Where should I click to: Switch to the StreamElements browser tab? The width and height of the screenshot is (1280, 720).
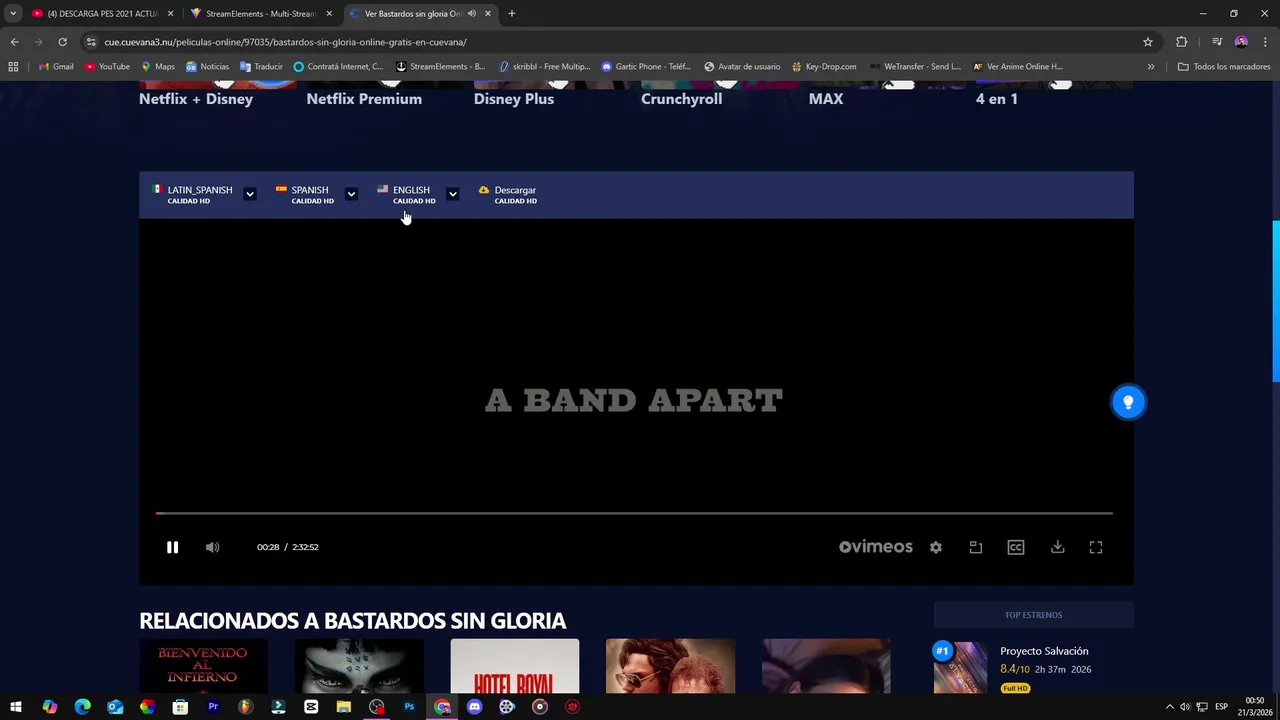tap(260, 14)
